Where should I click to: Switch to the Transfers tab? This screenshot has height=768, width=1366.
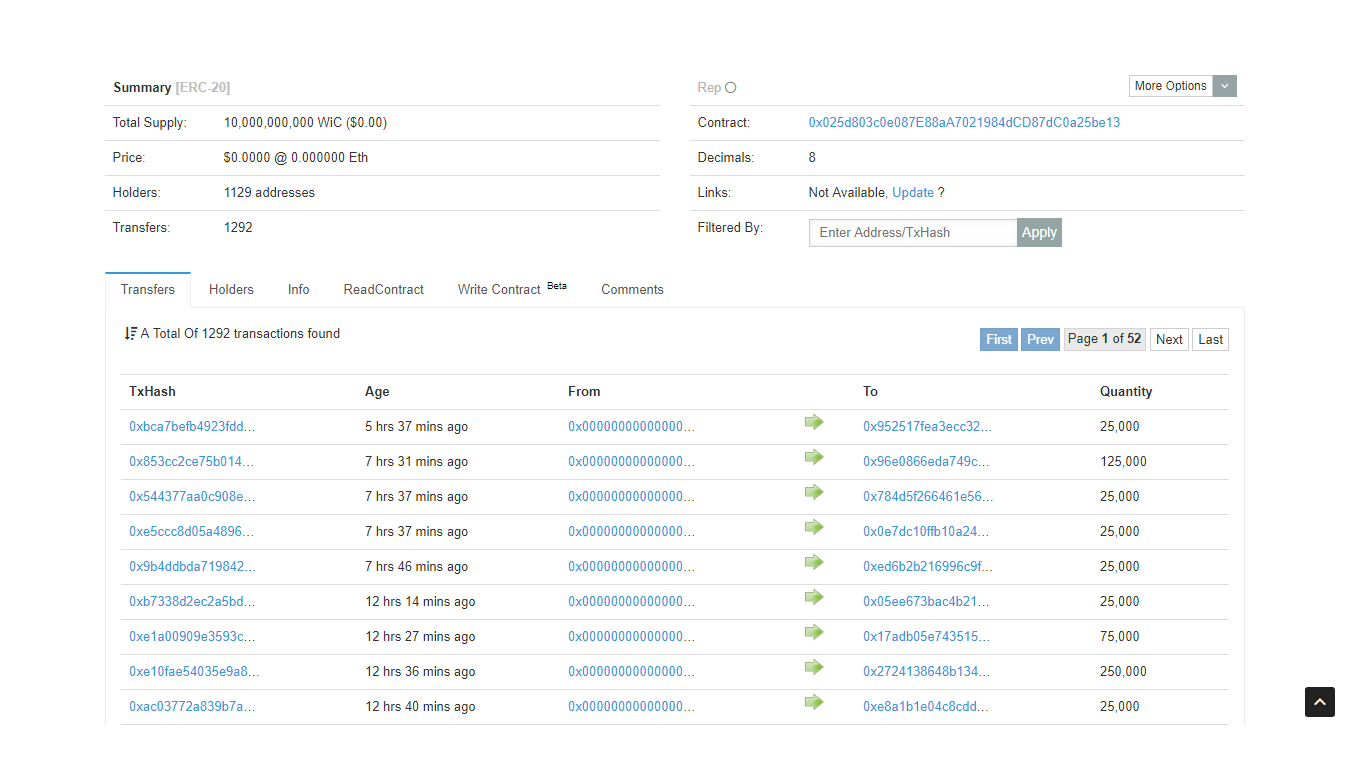click(148, 290)
